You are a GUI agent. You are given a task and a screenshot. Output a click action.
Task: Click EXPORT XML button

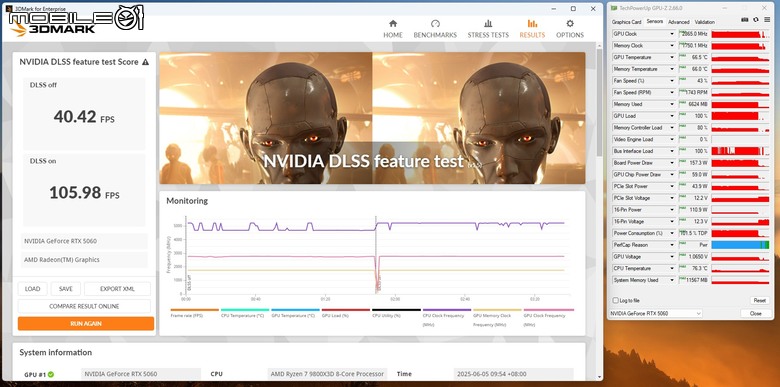pyautogui.click(x=117, y=289)
